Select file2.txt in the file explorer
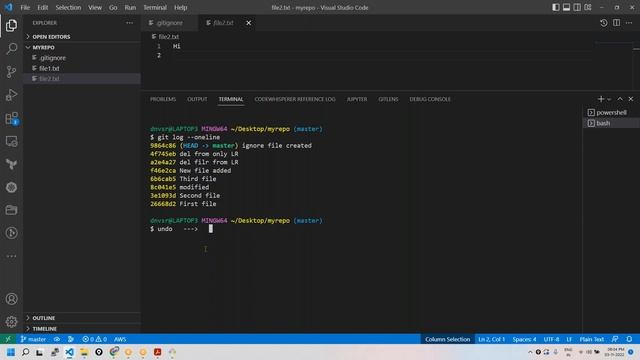Image resolution: width=640 pixels, height=360 pixels. pyautogui.click(x=82, y=78)
